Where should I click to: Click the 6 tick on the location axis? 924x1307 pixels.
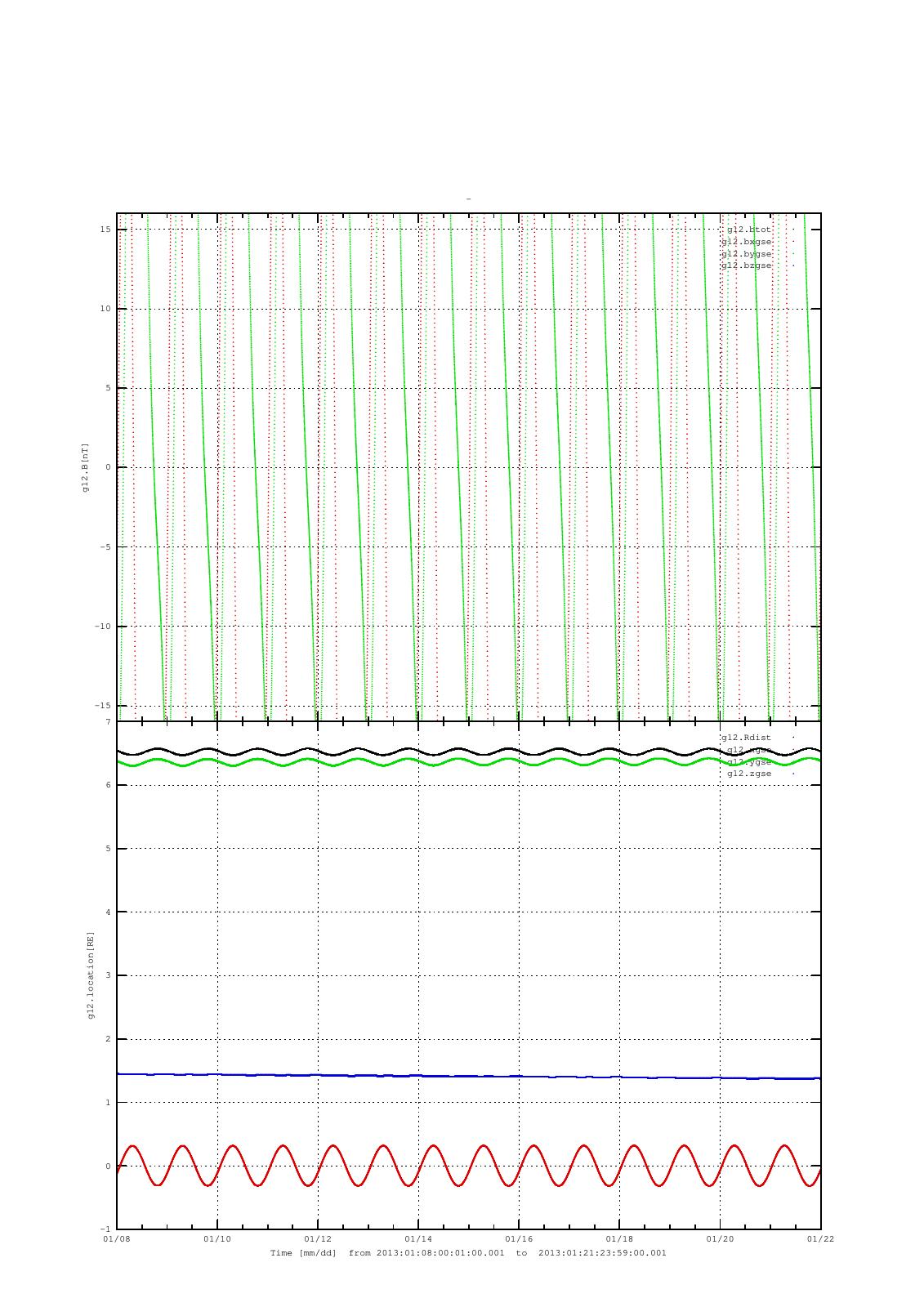click(108, 785)
